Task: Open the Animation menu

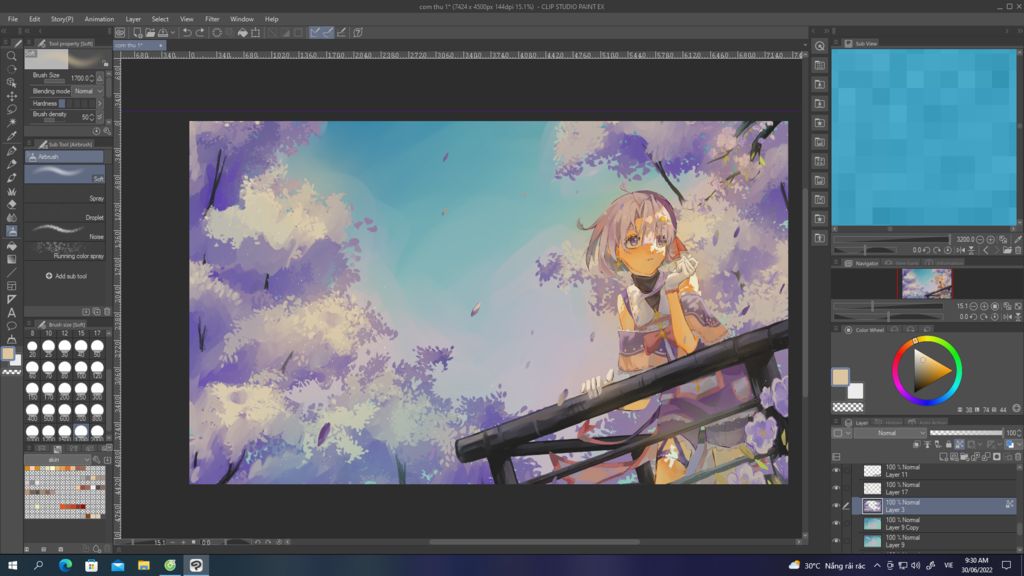Action: point(99,19)
